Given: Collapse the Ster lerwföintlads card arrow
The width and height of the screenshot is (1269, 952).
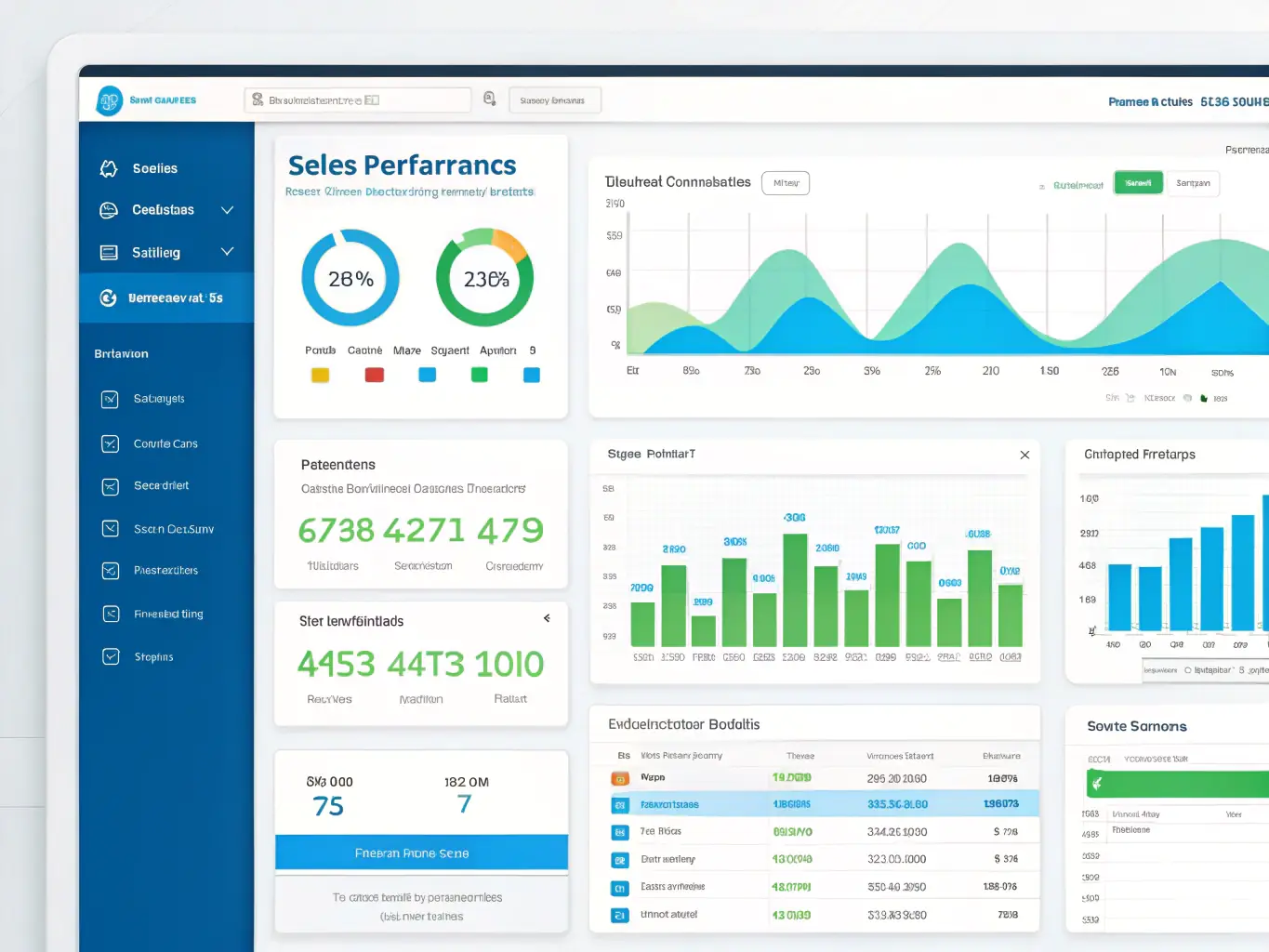Looking at the screenshot, I should pyautogui.click(x=547, y=618).
